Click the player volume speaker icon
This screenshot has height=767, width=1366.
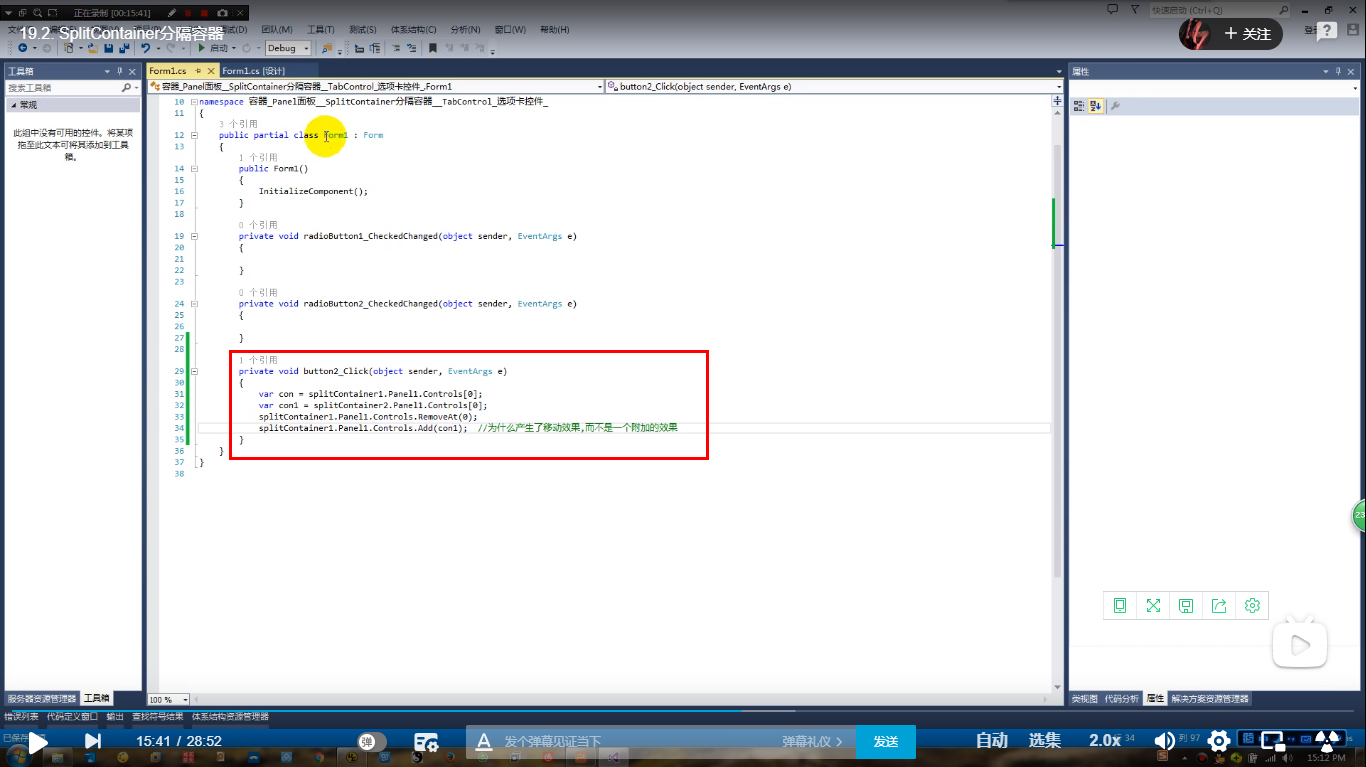[1165, 741]
